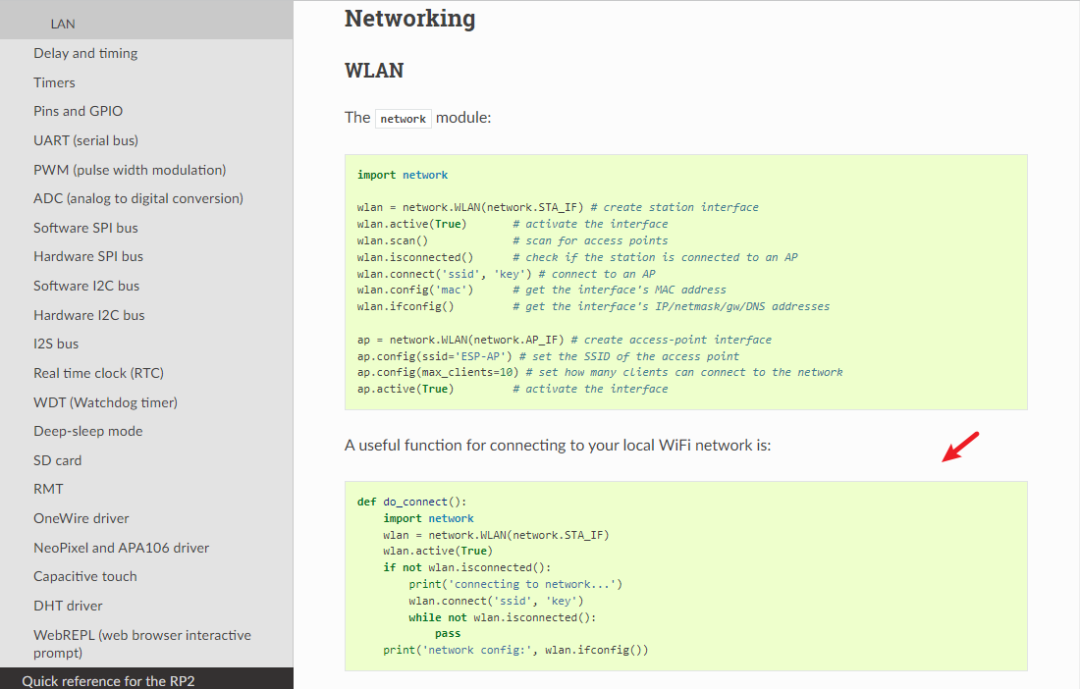Select Hardware SPI bus in sidebar
This screenshot has height=689, width=1080.
[x=89, y=256]
